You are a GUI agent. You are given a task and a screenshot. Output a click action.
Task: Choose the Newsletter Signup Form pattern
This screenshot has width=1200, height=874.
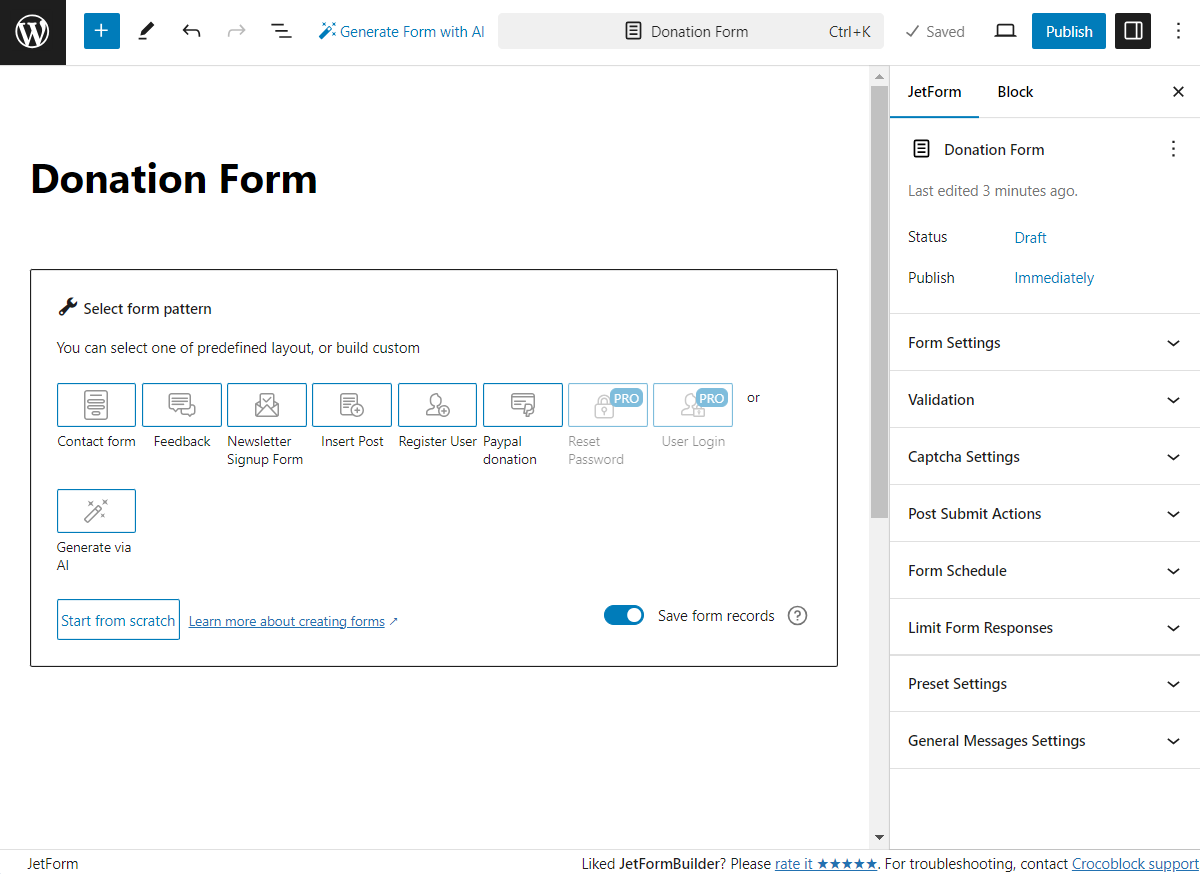tap(266, 405)
